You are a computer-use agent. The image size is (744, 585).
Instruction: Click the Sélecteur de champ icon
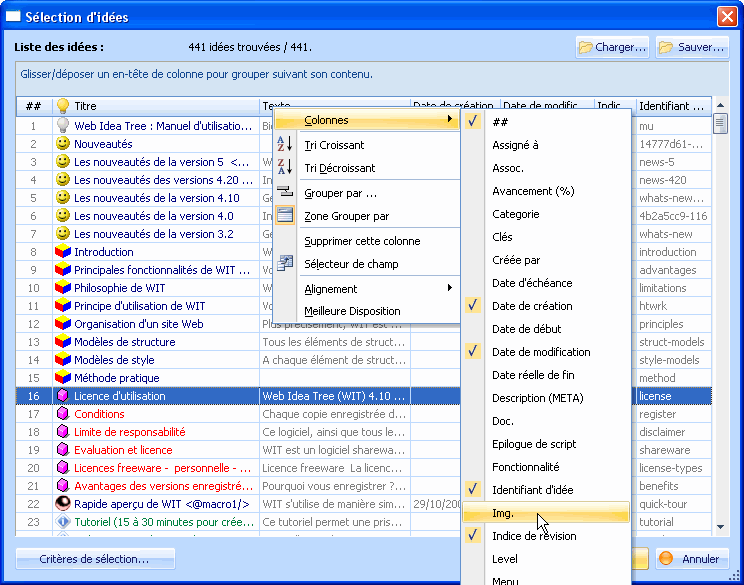285,264
